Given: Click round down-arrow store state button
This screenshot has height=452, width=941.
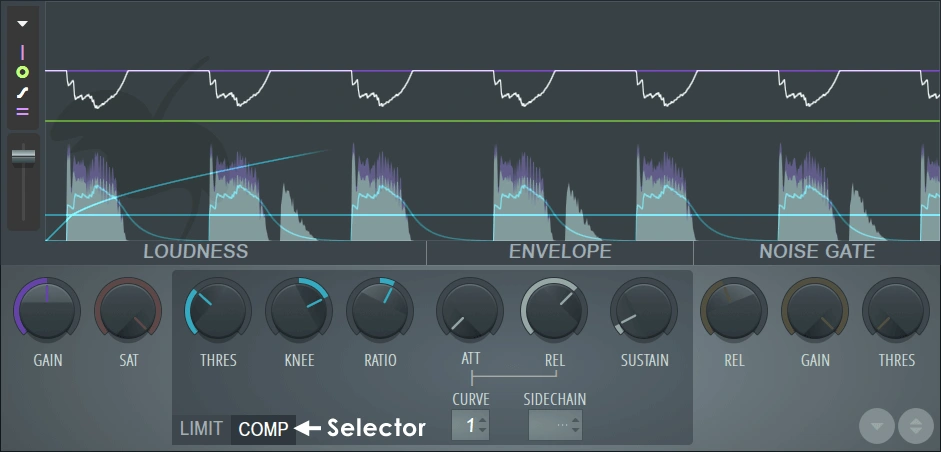Looking at the screenshot, I should pos(877,426).
